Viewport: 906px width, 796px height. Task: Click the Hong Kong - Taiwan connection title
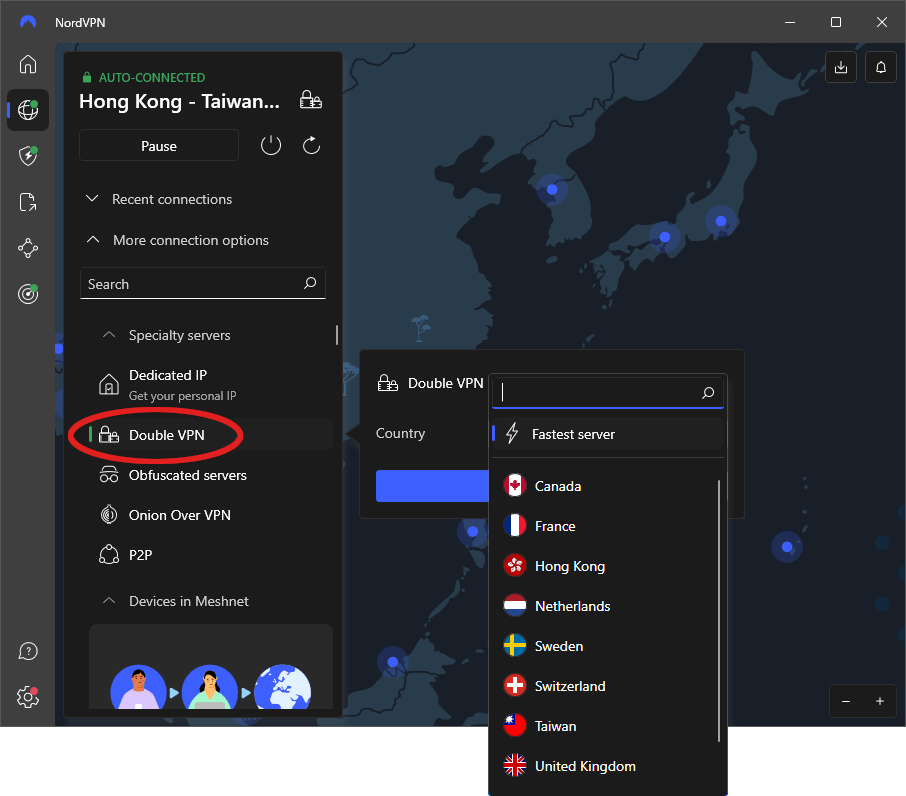click(x=179, y=102)
